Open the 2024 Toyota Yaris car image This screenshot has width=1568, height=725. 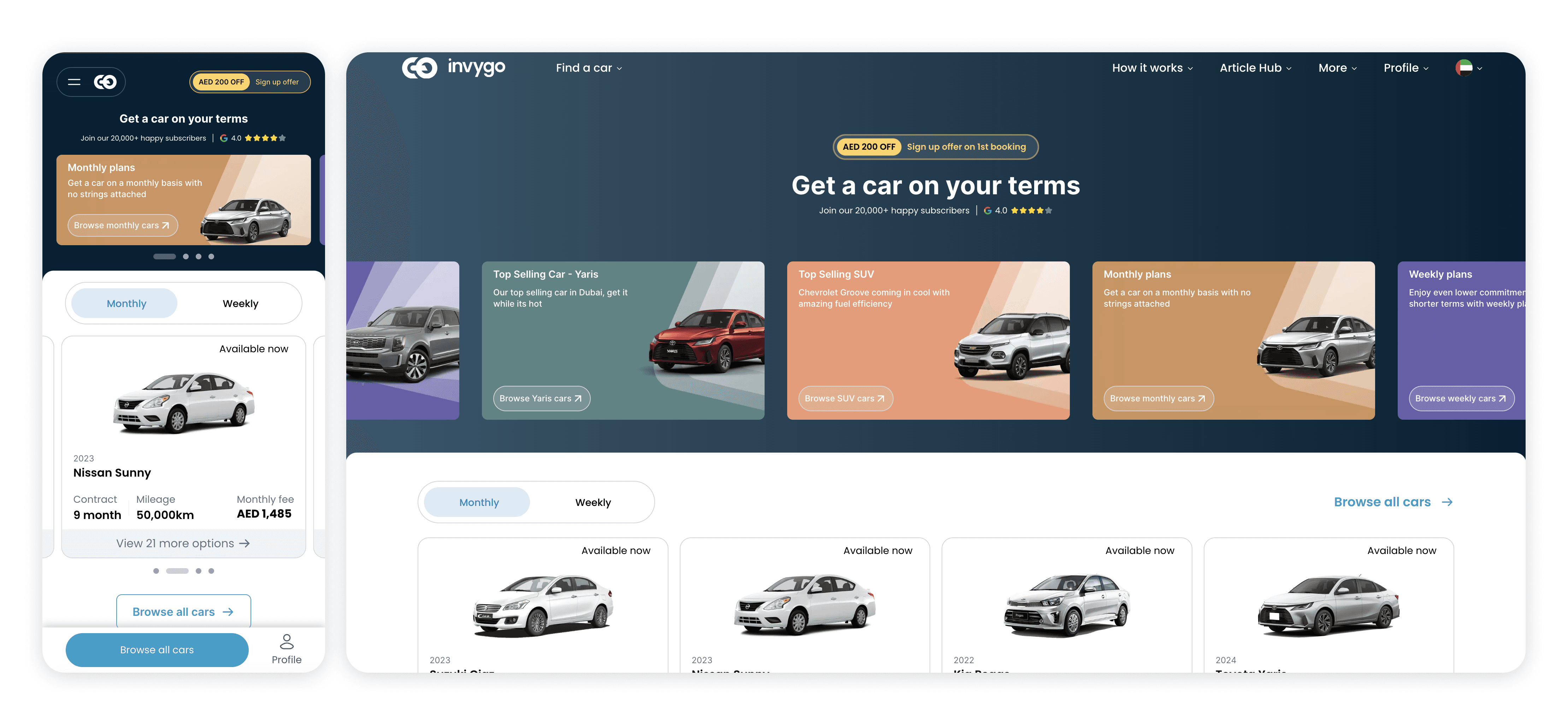pos(1328,605)
